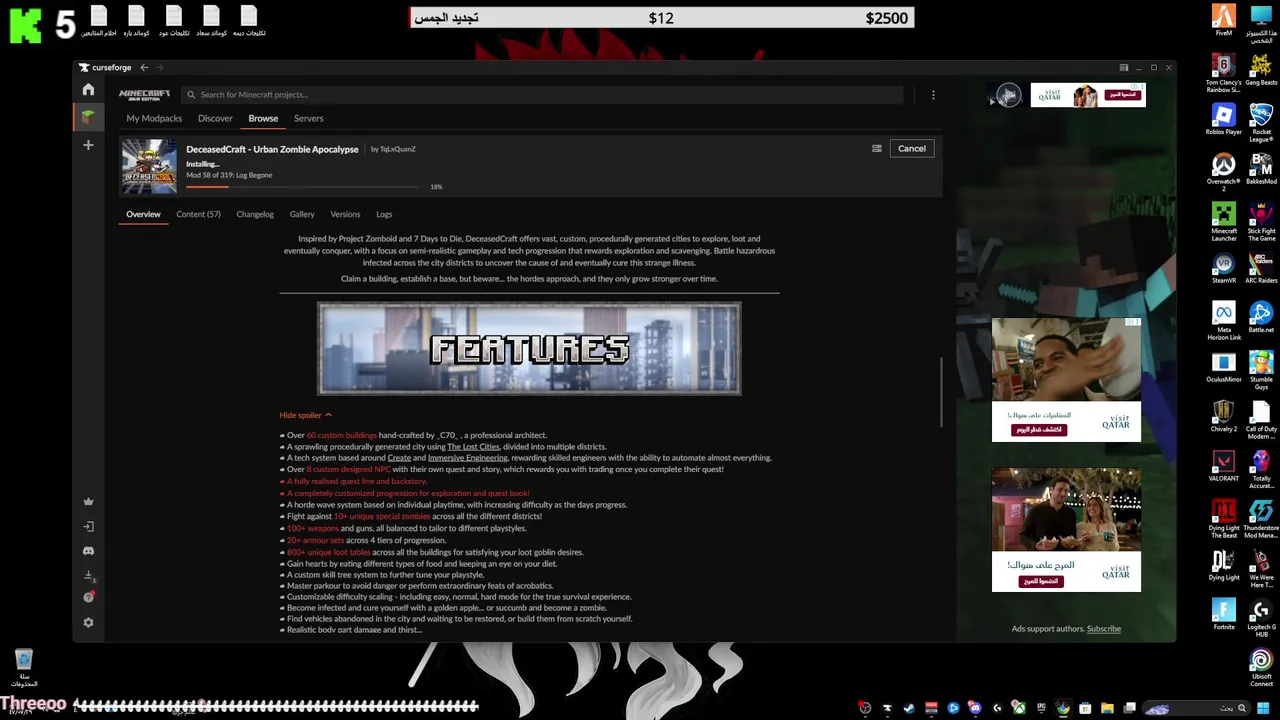This screenshot has width=1280, height=720.
Task: Collapse the Hide spoiler section
Action: (x=305, y=415)
